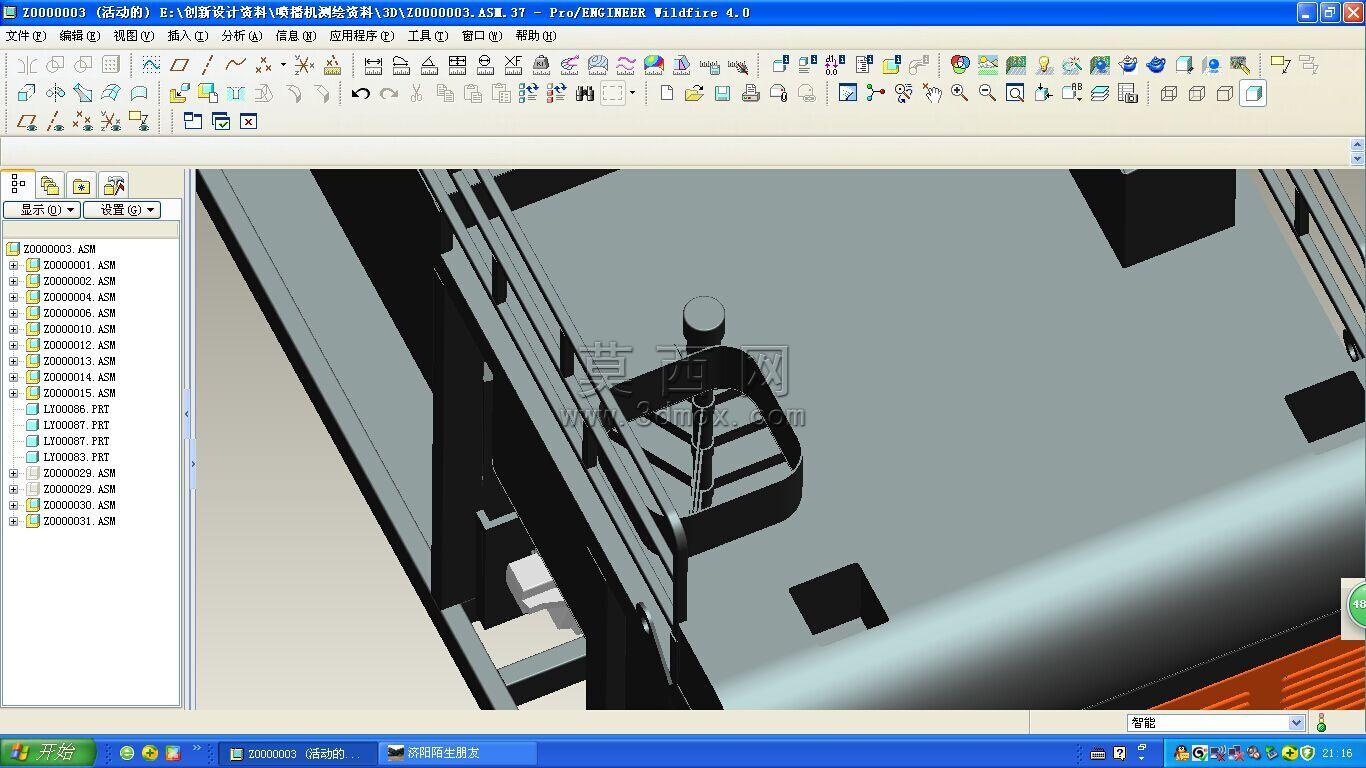Open the lights bulb icon
Screen dimensions: 1366x768
tap(1044, 65)
